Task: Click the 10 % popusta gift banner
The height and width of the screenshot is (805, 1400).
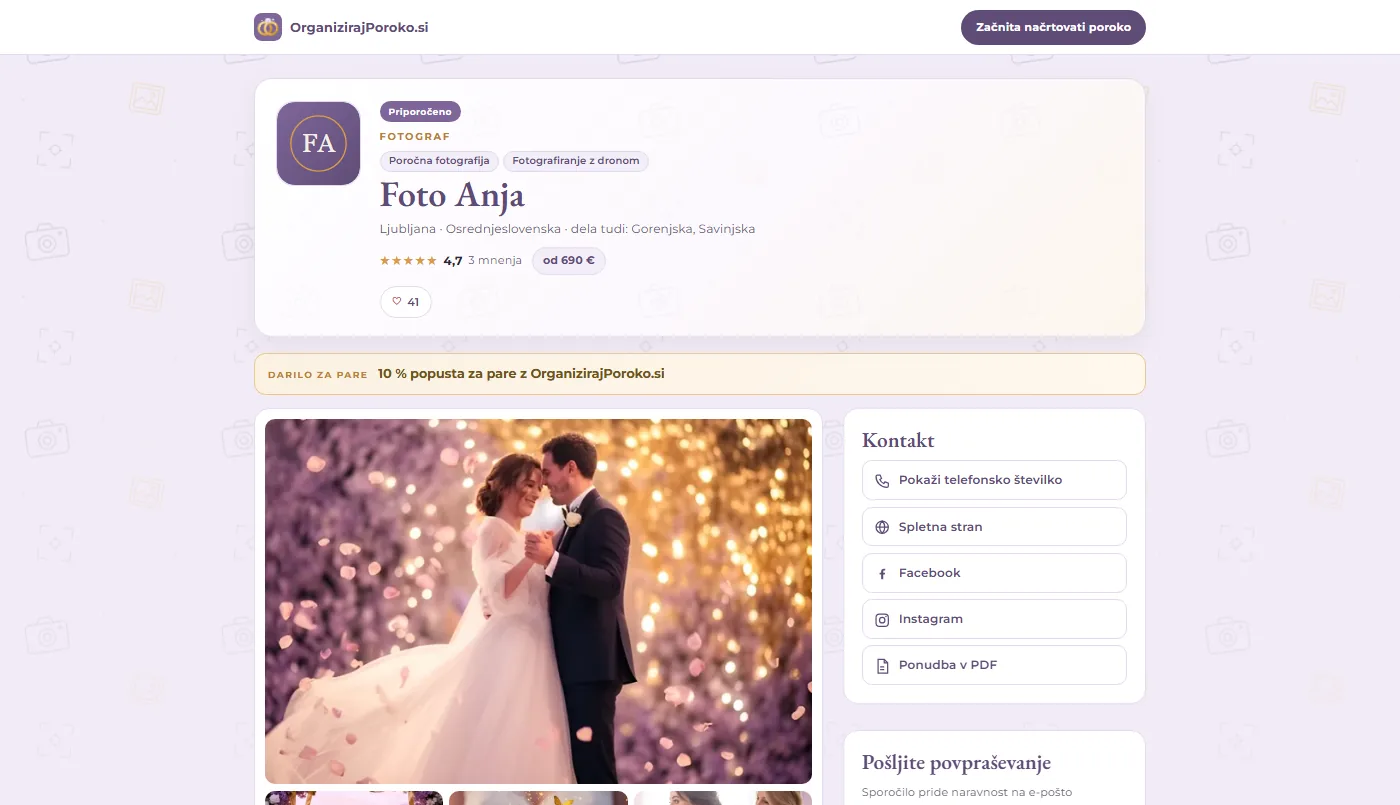Action: pos(700,374)
